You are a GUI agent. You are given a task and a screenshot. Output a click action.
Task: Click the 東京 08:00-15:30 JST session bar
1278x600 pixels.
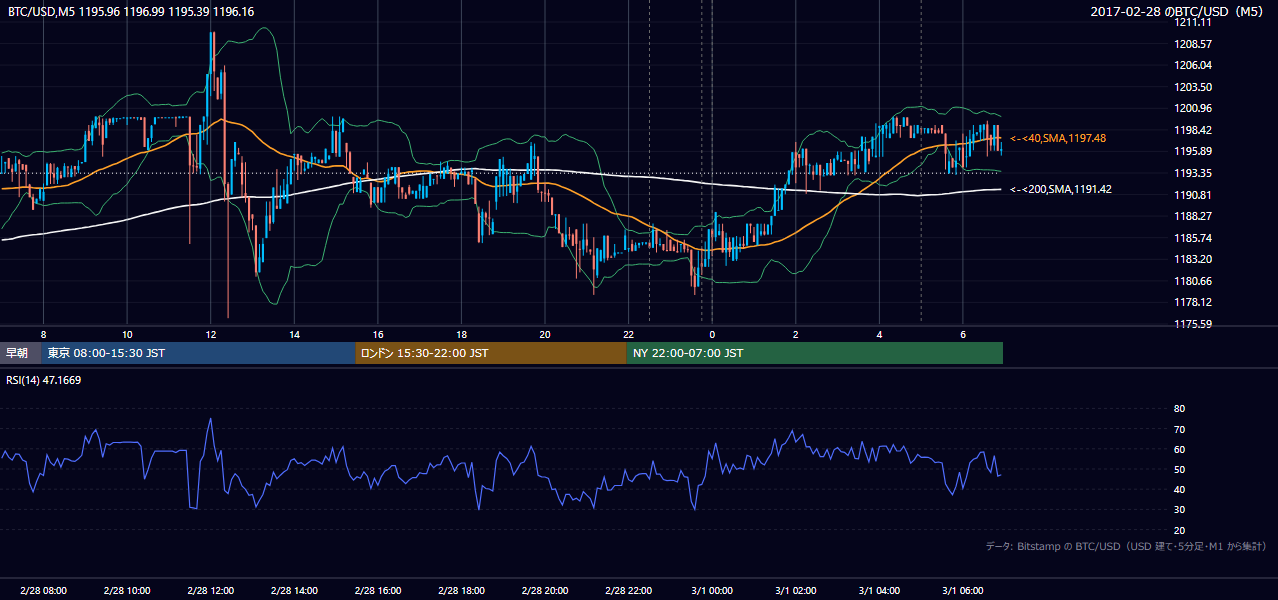coord(199,353)
